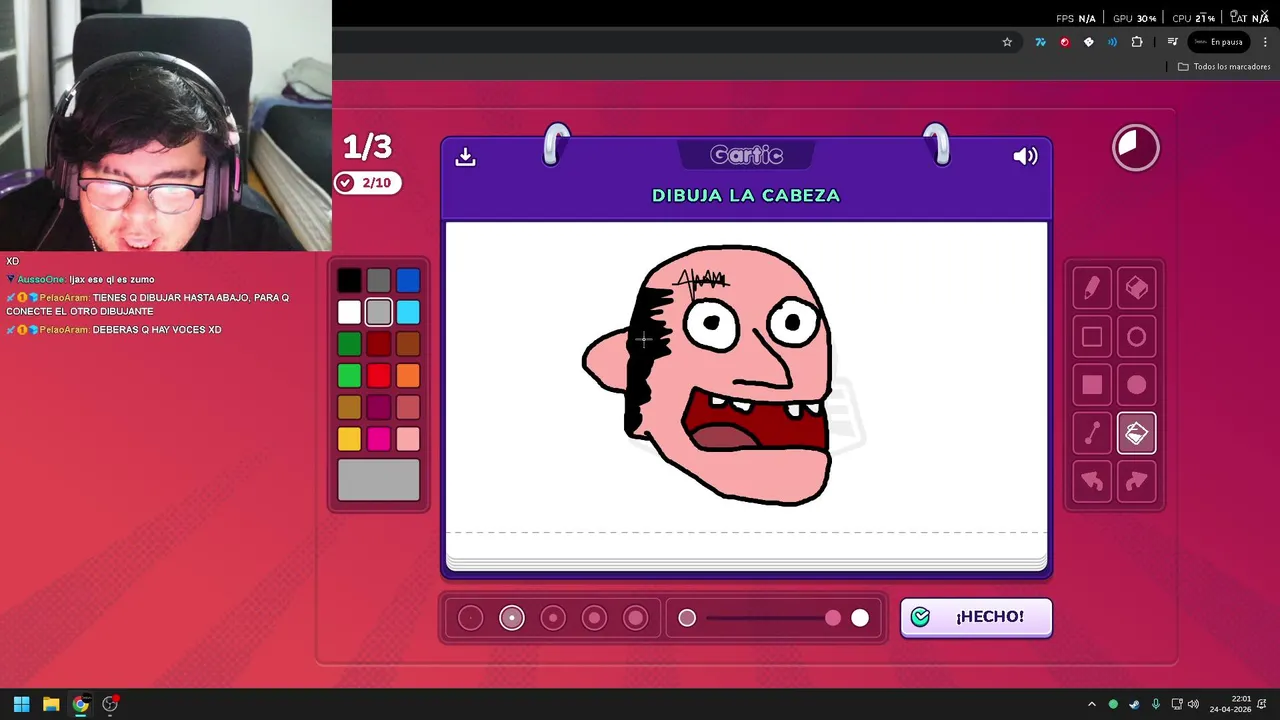Click the opacity slider handle
1280x720 pixels.
point(833,618)
